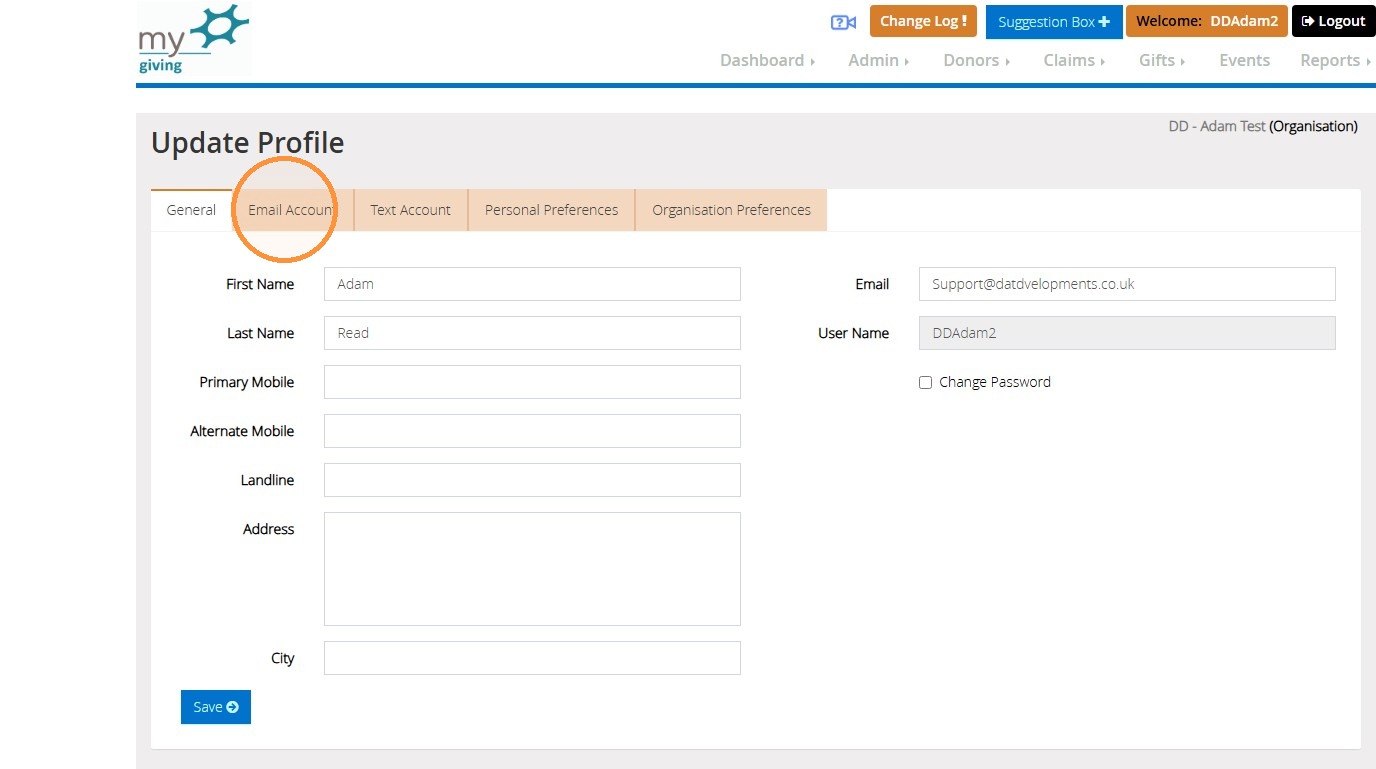Click the First Name field
This screenshot has height=769, width=1376.
[x=532, y=284]
